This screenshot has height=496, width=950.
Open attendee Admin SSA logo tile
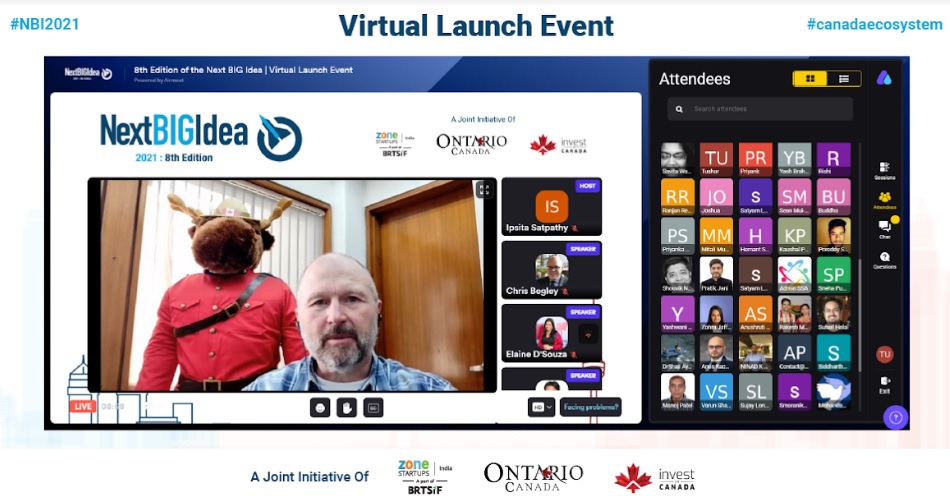(794, 274)
